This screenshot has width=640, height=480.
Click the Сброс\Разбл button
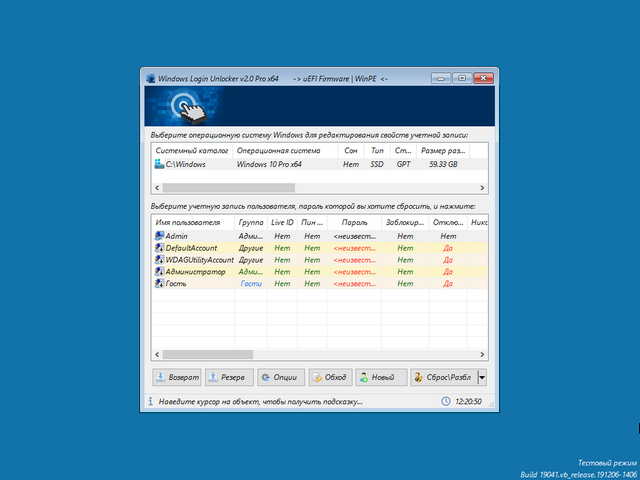[442, 377]
